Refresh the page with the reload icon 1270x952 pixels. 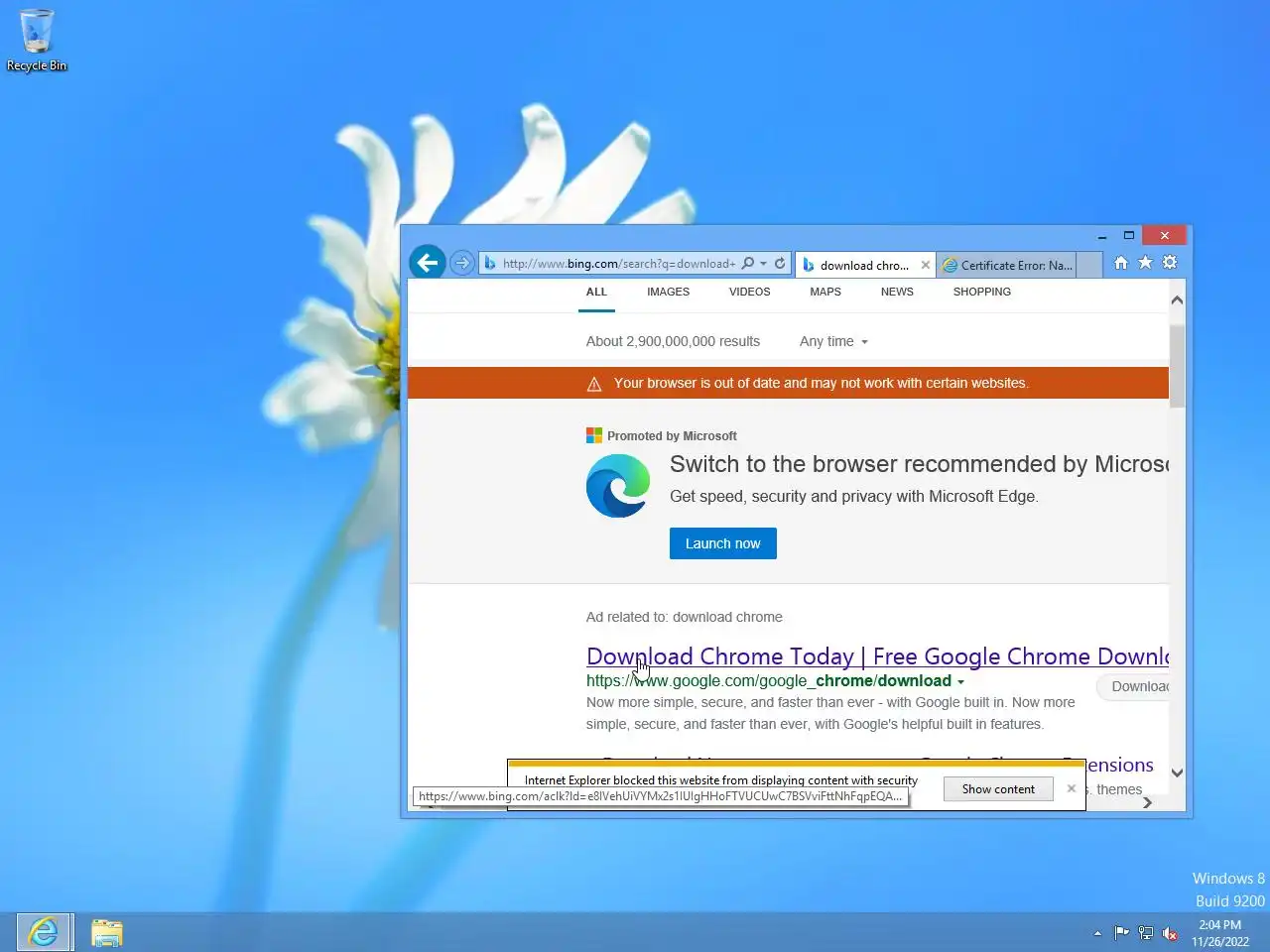click(x=780, y=264)
